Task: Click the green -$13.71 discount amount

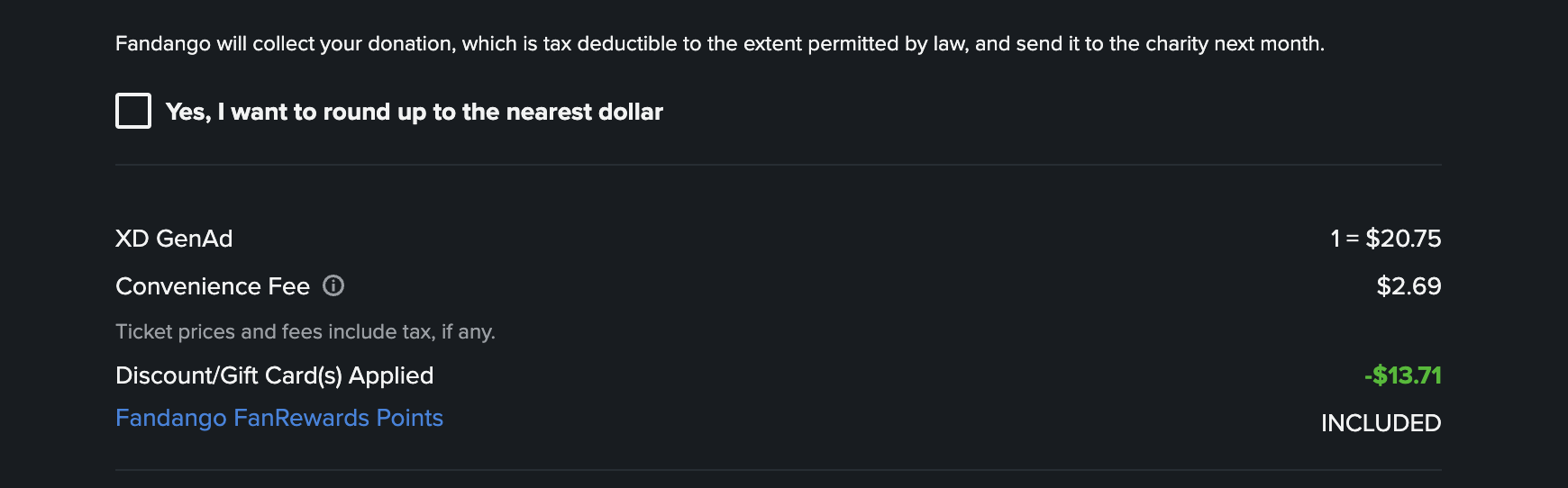Action: 1402,375
